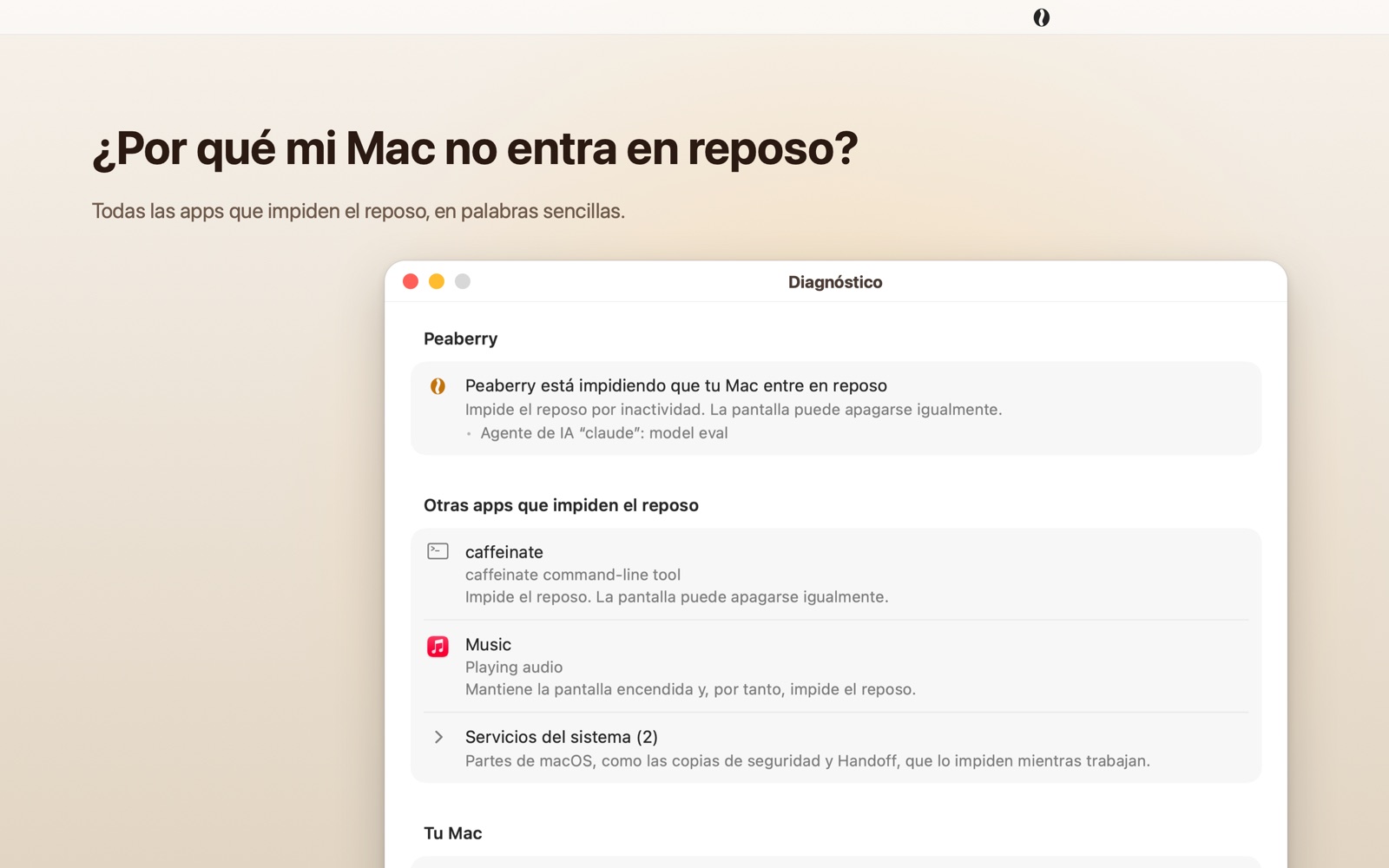The image size is (1389, 868).
Task: Click the orange Peaberry bean icon in the row
Action: [438, 385]
